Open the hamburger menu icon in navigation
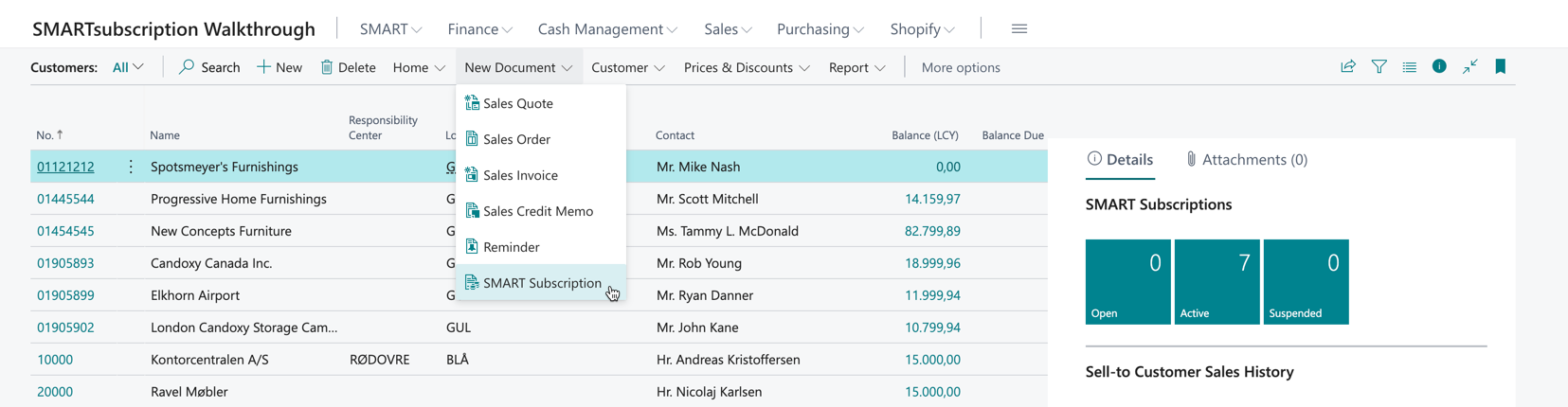Image resolution: width=1568 pixels, height=407 pixels. click(x=1018, y=28)
